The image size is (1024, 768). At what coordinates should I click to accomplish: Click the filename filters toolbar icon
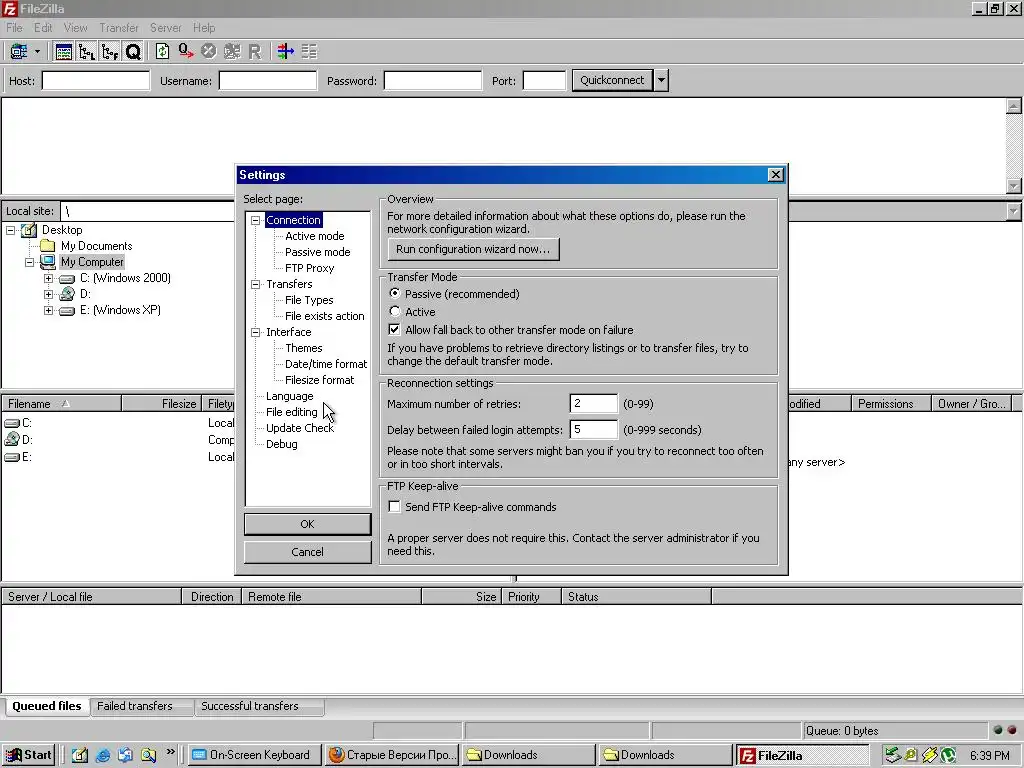click(309, 52)
